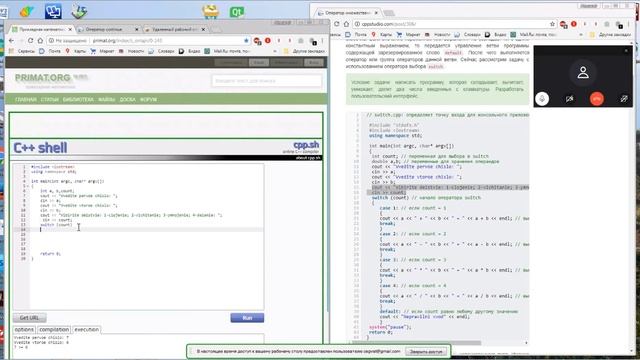Screen dimensions: 640x360
Task: Open new tab in right browser
Action: point(389,13)
